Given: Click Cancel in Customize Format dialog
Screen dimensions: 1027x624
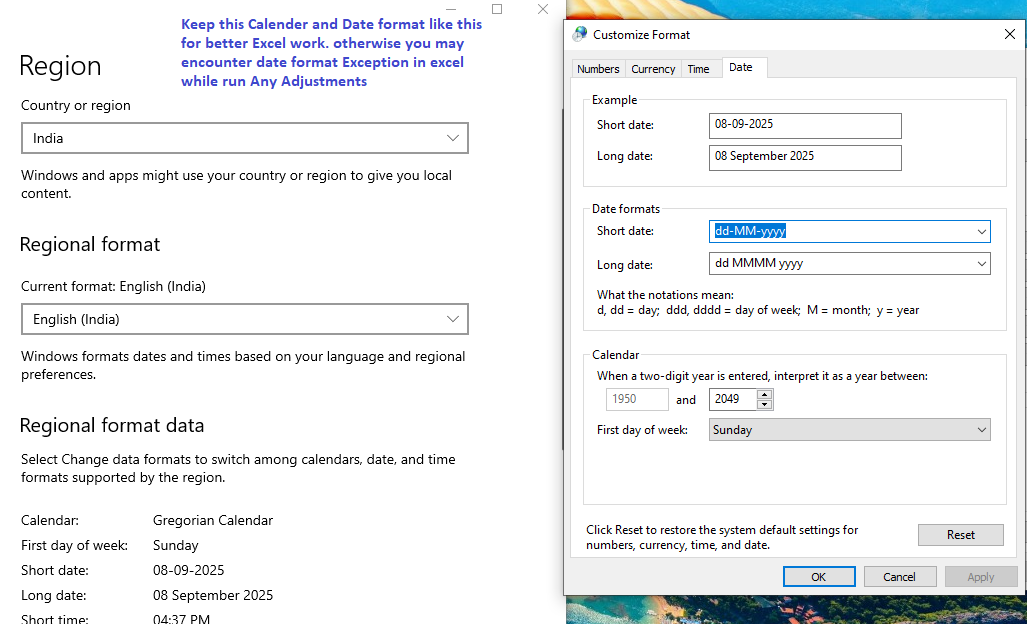Looking at the screenshot, I should tap(899, 577).
